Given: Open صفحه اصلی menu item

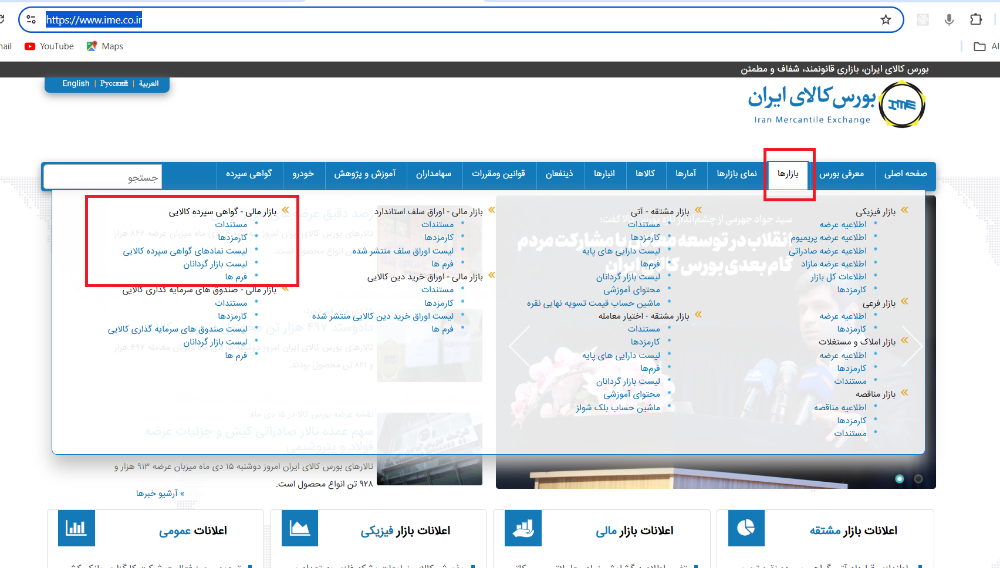Looking at the screenshot, I should (905, 173).
